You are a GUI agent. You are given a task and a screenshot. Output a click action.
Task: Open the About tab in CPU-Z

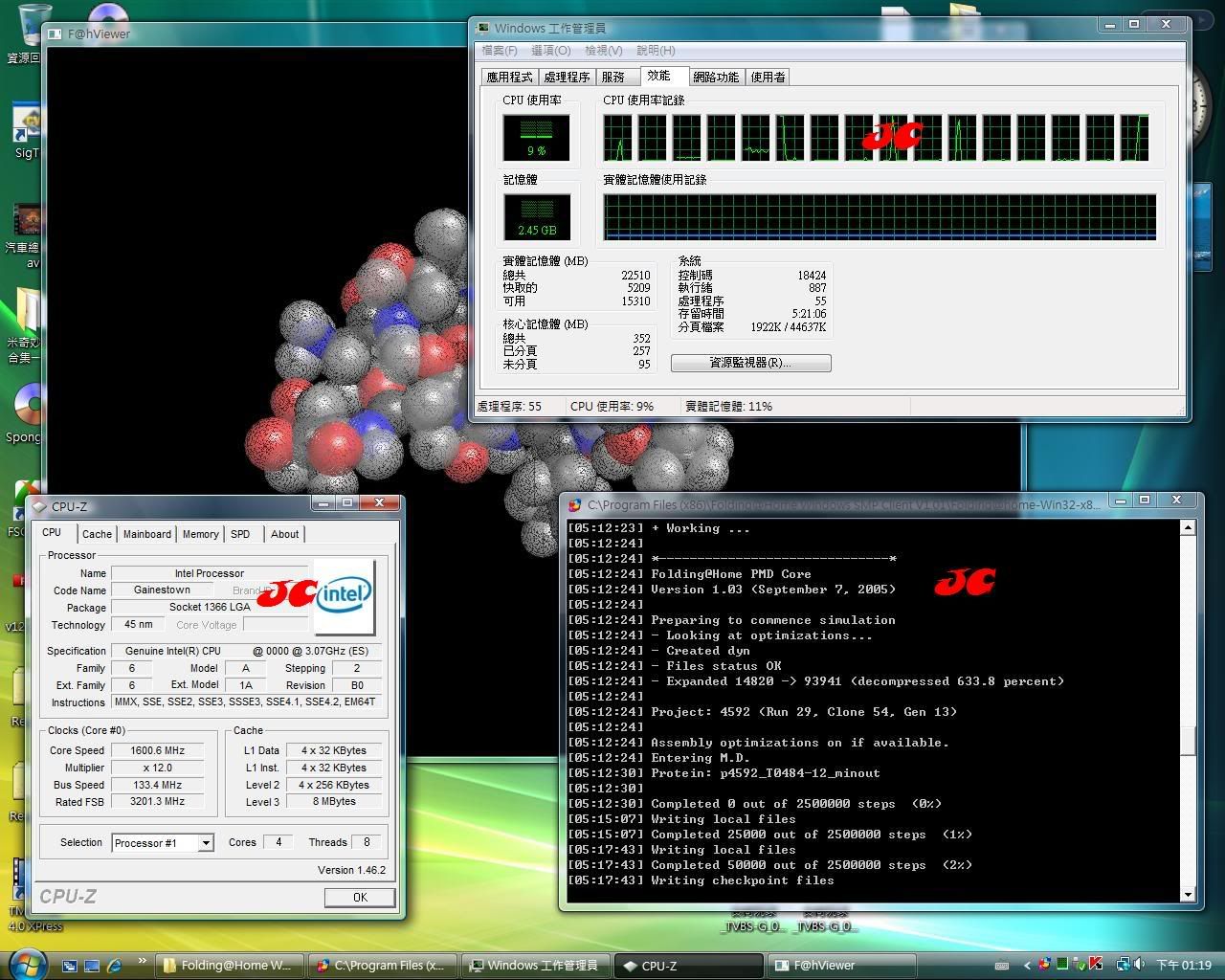pyautogui.click(x=284, y=534)
